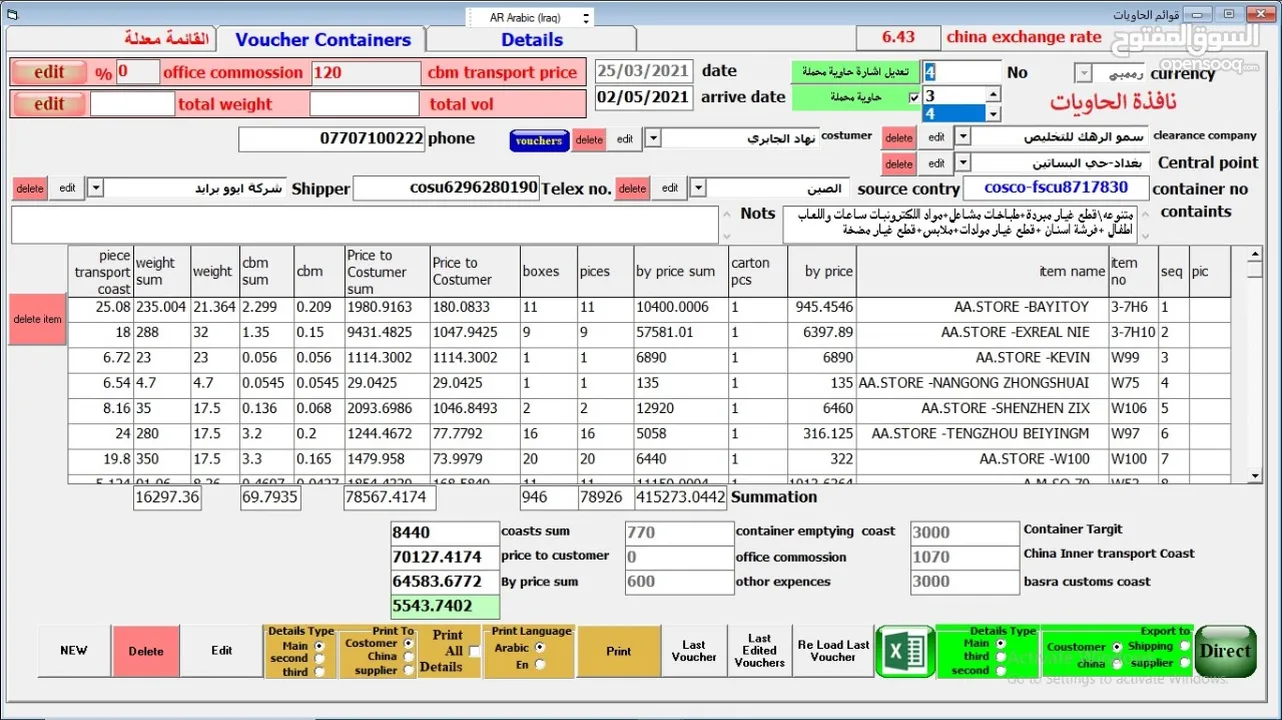Viewport: 1282px width, 720px height.
Task: Expand the Central point dropdown
Action: [962, 162]
